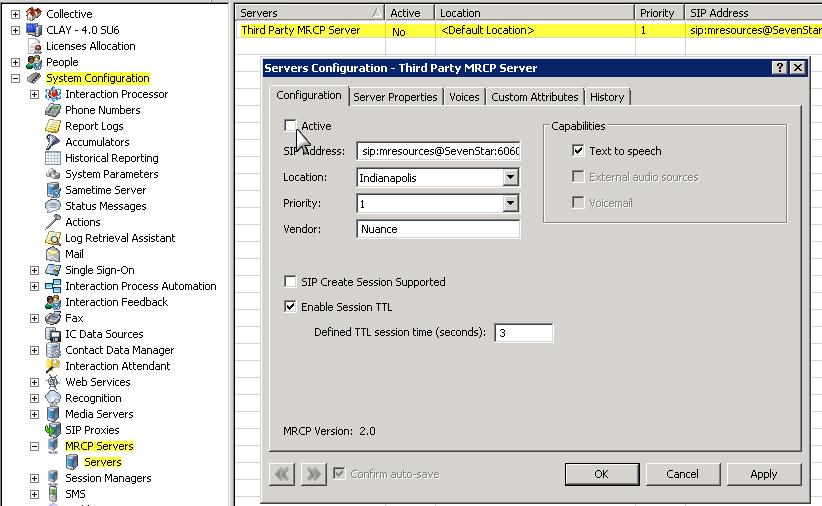822x506 pixels.
Task: Select the Interaction Attendant icon
Action: click(x=53, y=366)
